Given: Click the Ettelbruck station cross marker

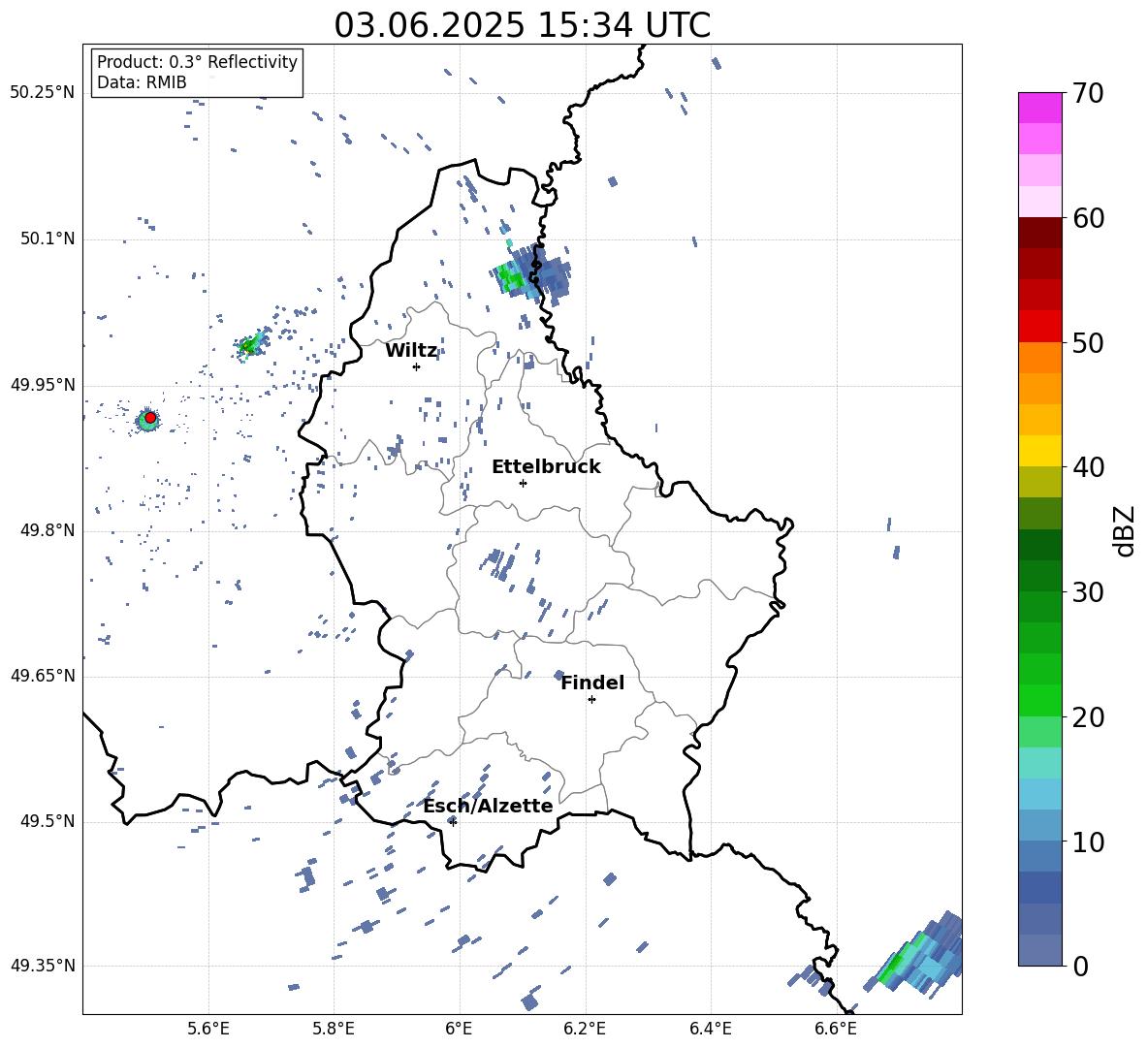Looking at the screenshot, I should 523,483.
